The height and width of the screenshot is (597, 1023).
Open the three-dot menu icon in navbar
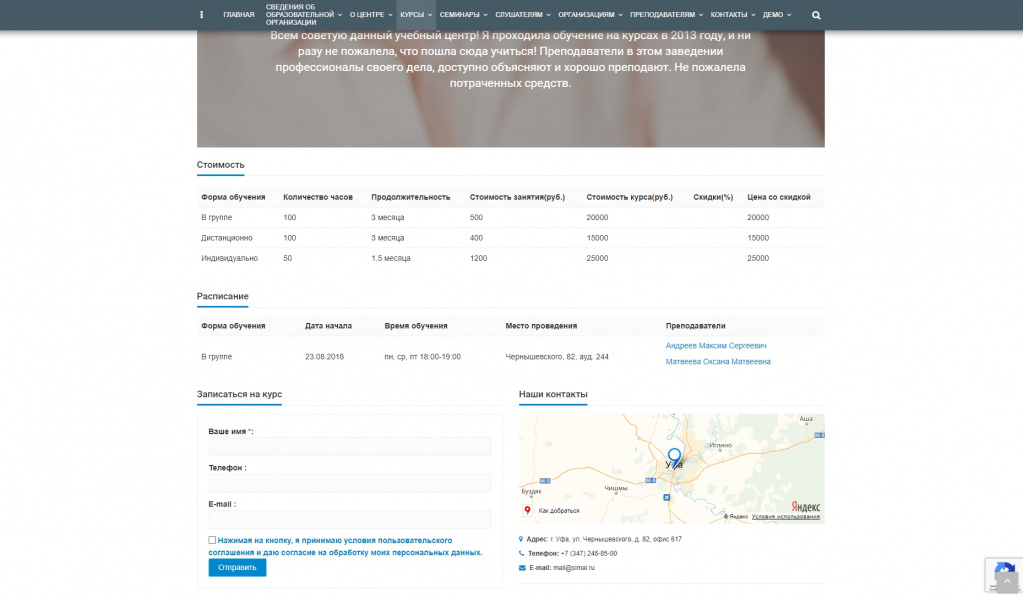pyautogui.click(x=201, y=15)
